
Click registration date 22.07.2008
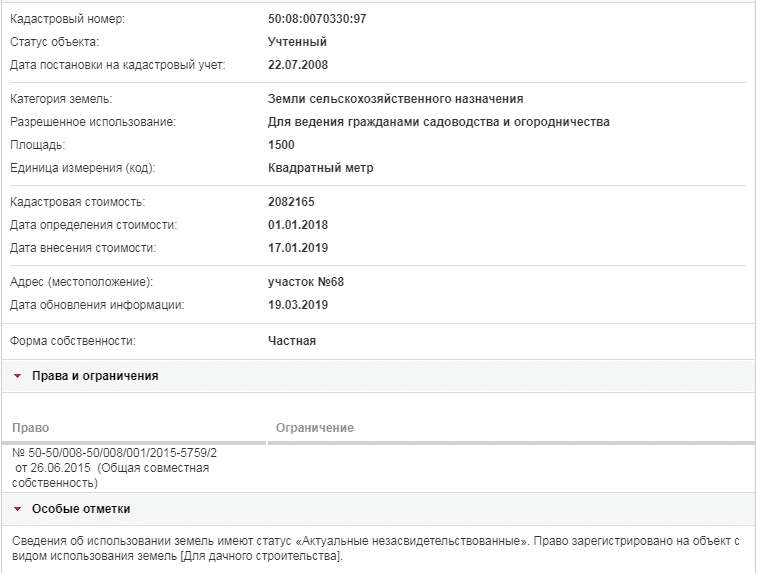tap(298, 65)
